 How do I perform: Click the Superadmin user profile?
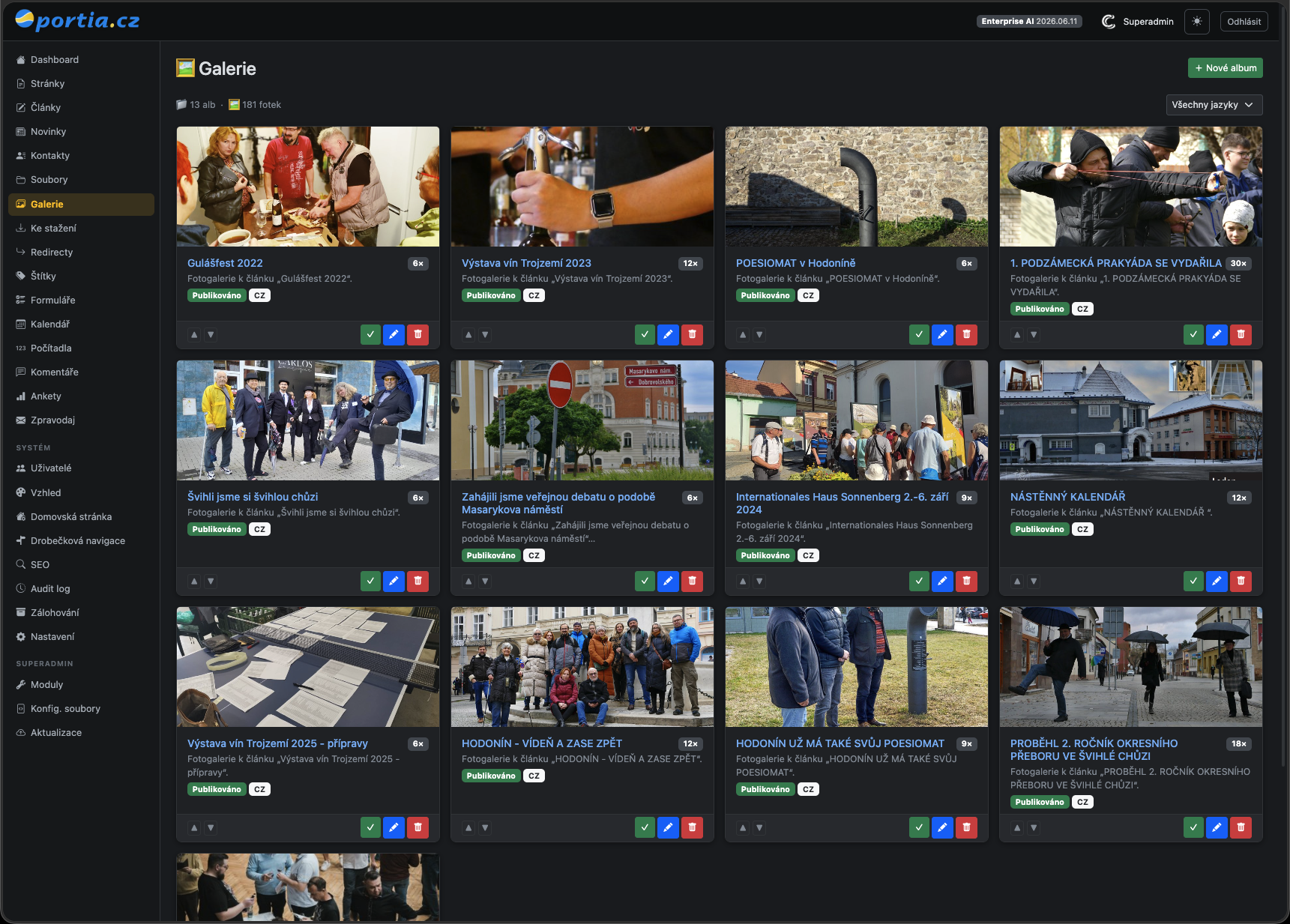[x=1138, y=22]
